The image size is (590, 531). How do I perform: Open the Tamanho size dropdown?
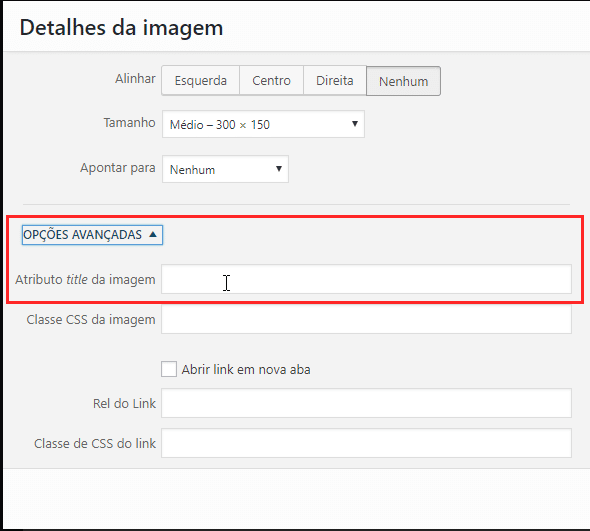point(263,124)
